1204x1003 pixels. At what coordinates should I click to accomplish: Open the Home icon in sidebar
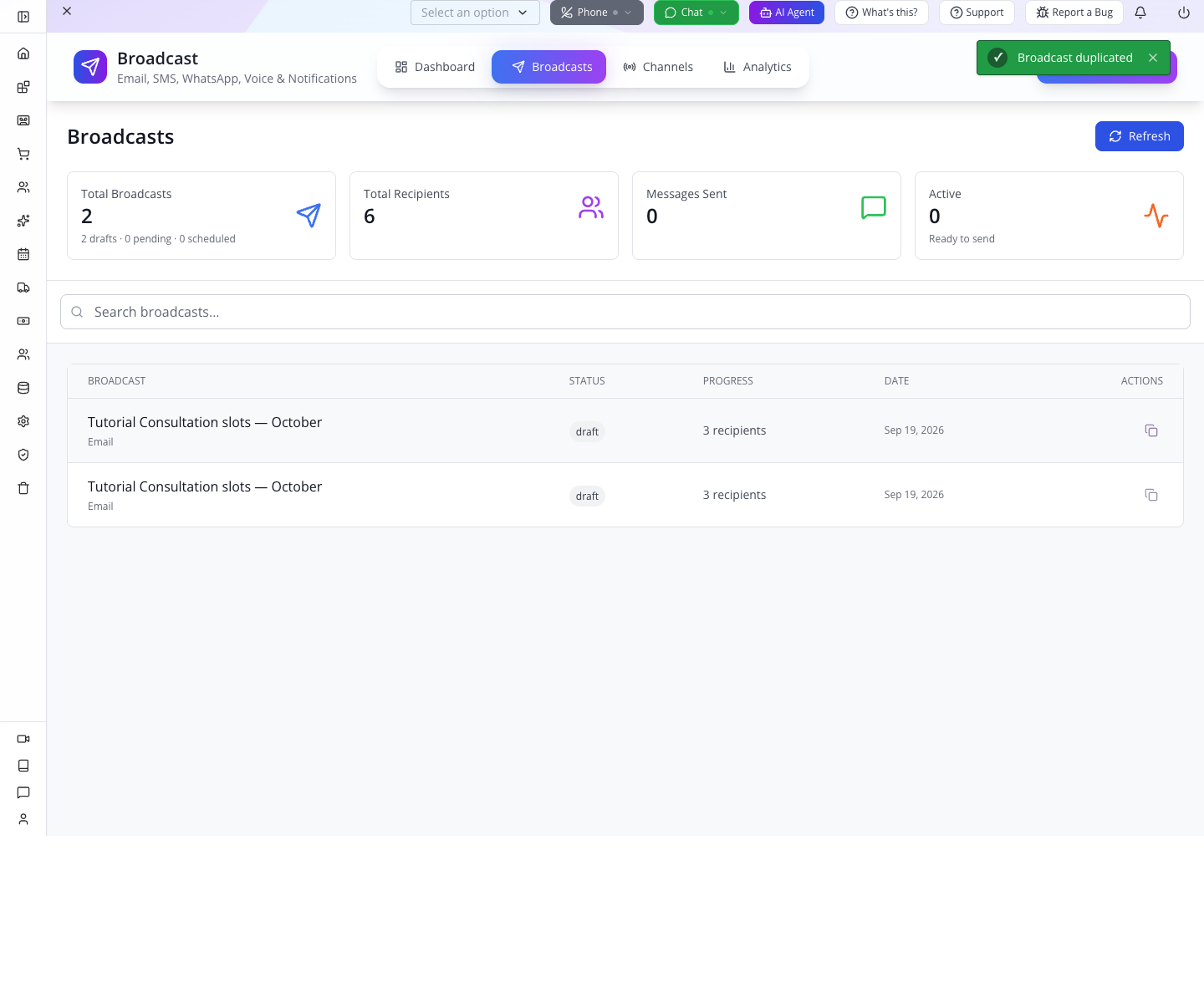click(23, 53)
